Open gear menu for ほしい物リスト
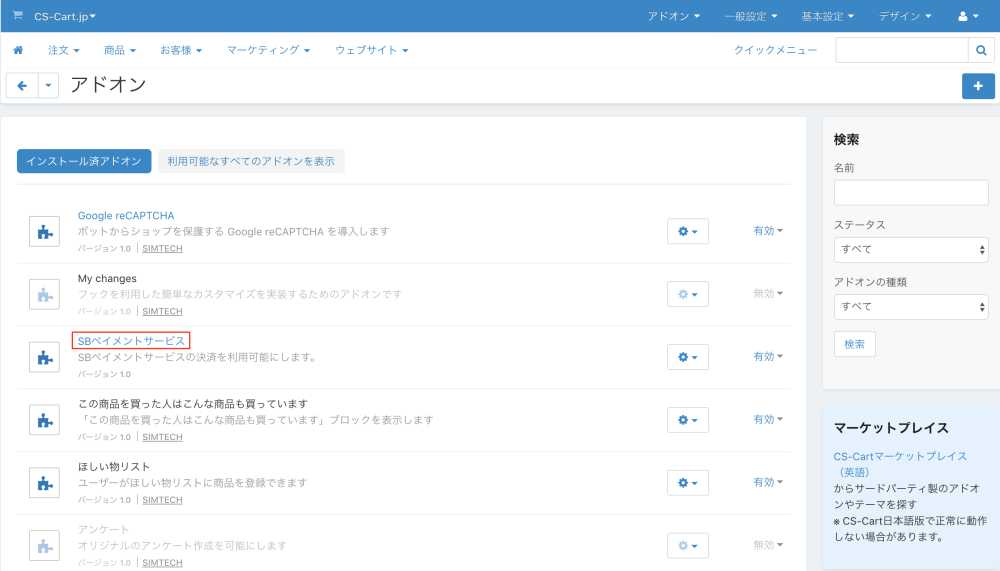The image size is (1000, 571). tap(688, 483)
